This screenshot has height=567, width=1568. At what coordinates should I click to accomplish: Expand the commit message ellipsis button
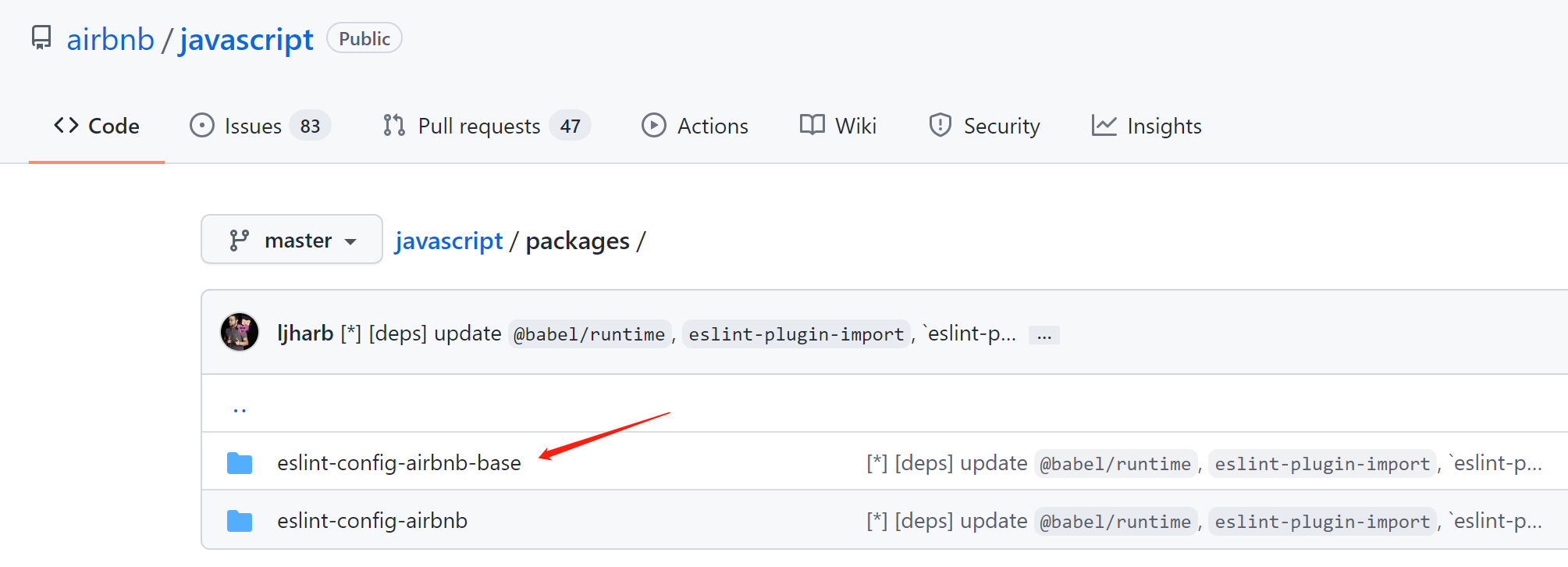(x=1044, y=335)
